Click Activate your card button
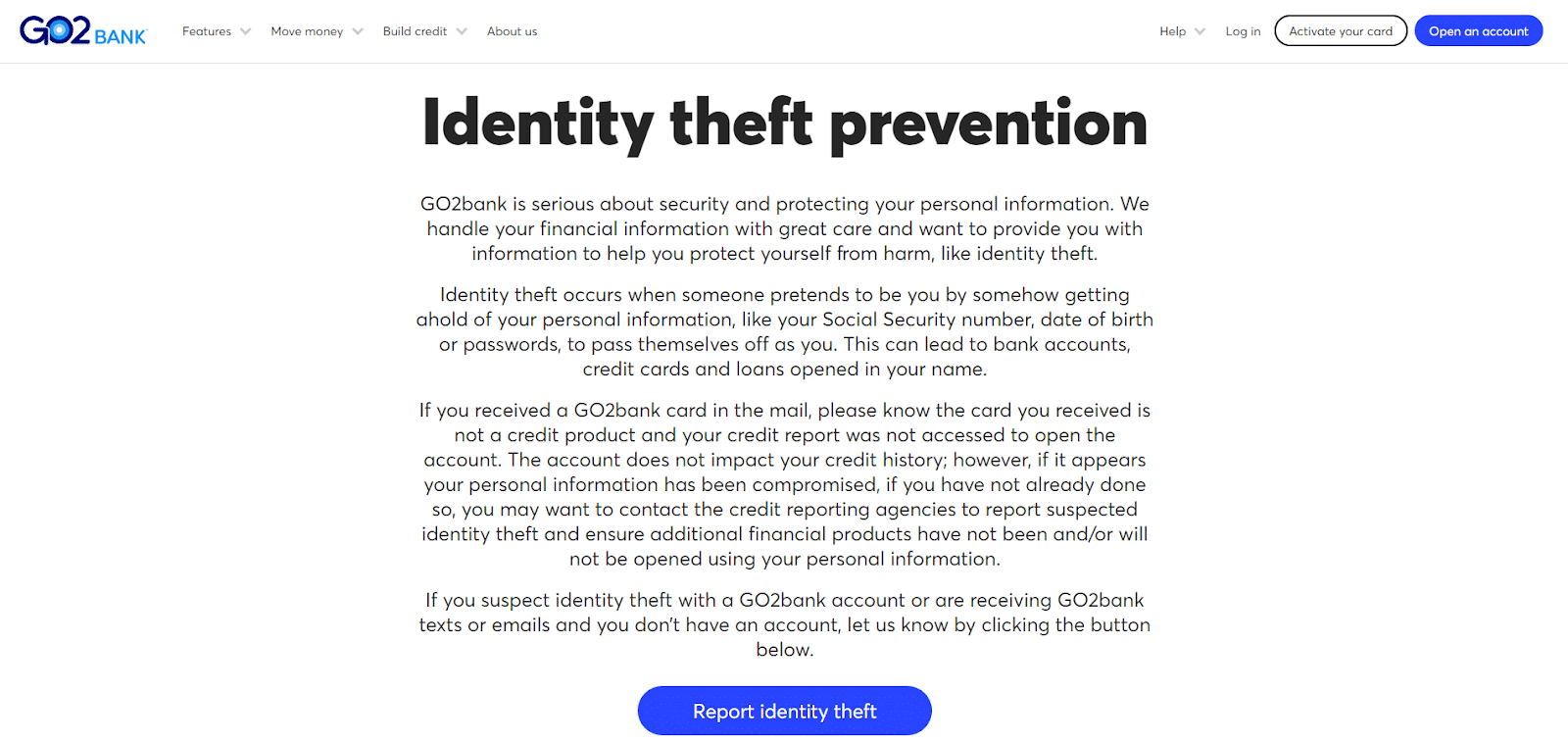Viewport: 1568px width, 742px height. (x=1341, y=31)
